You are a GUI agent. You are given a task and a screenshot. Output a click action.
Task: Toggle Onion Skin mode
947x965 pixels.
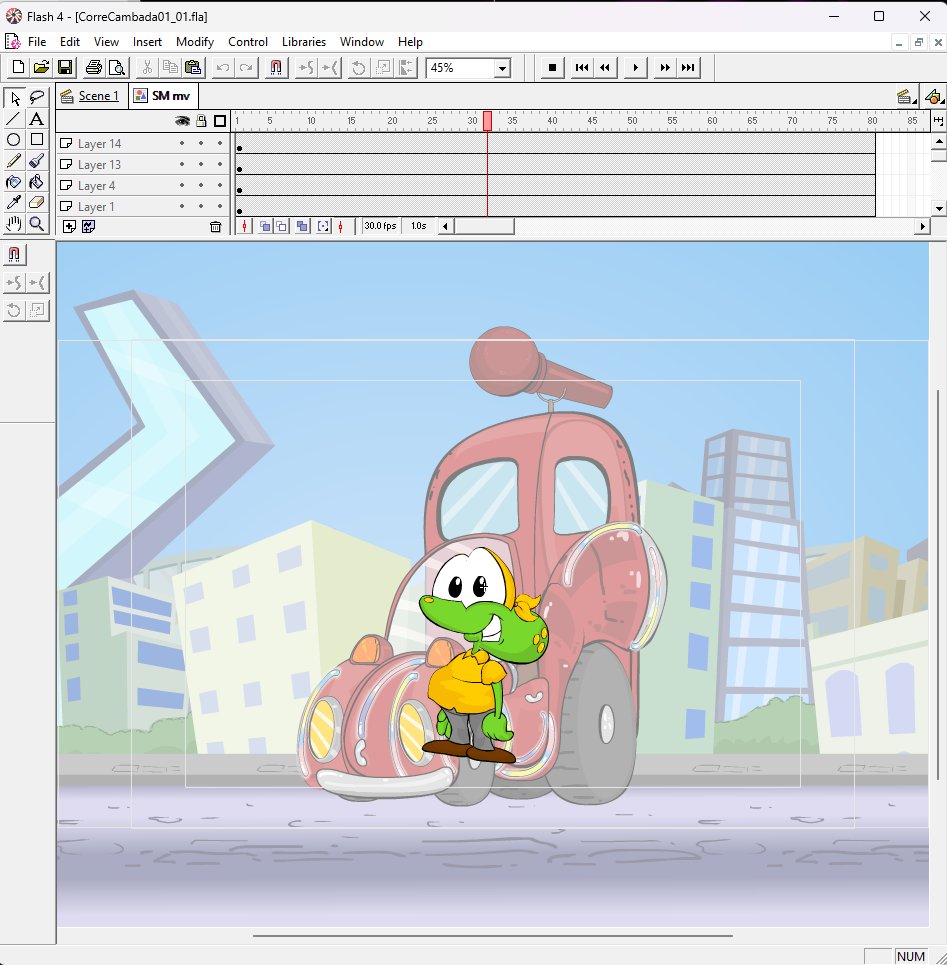click(x=265, y=226)
